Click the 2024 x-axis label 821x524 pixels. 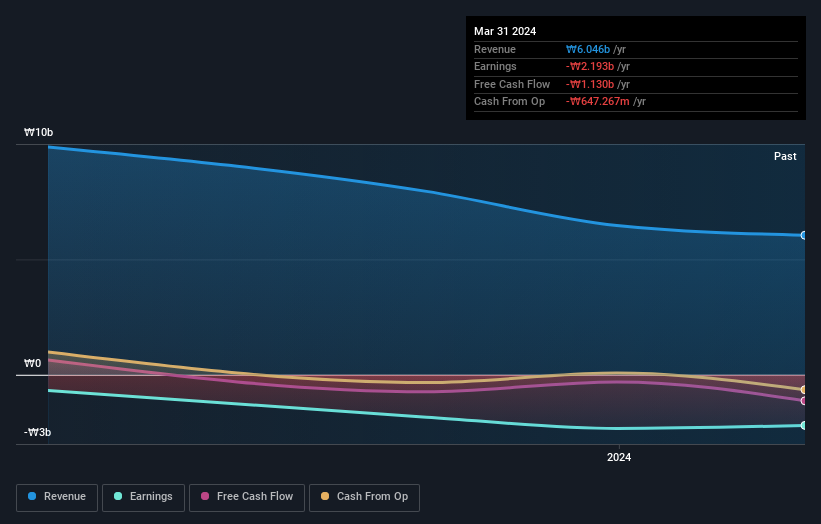click(619, 458)
